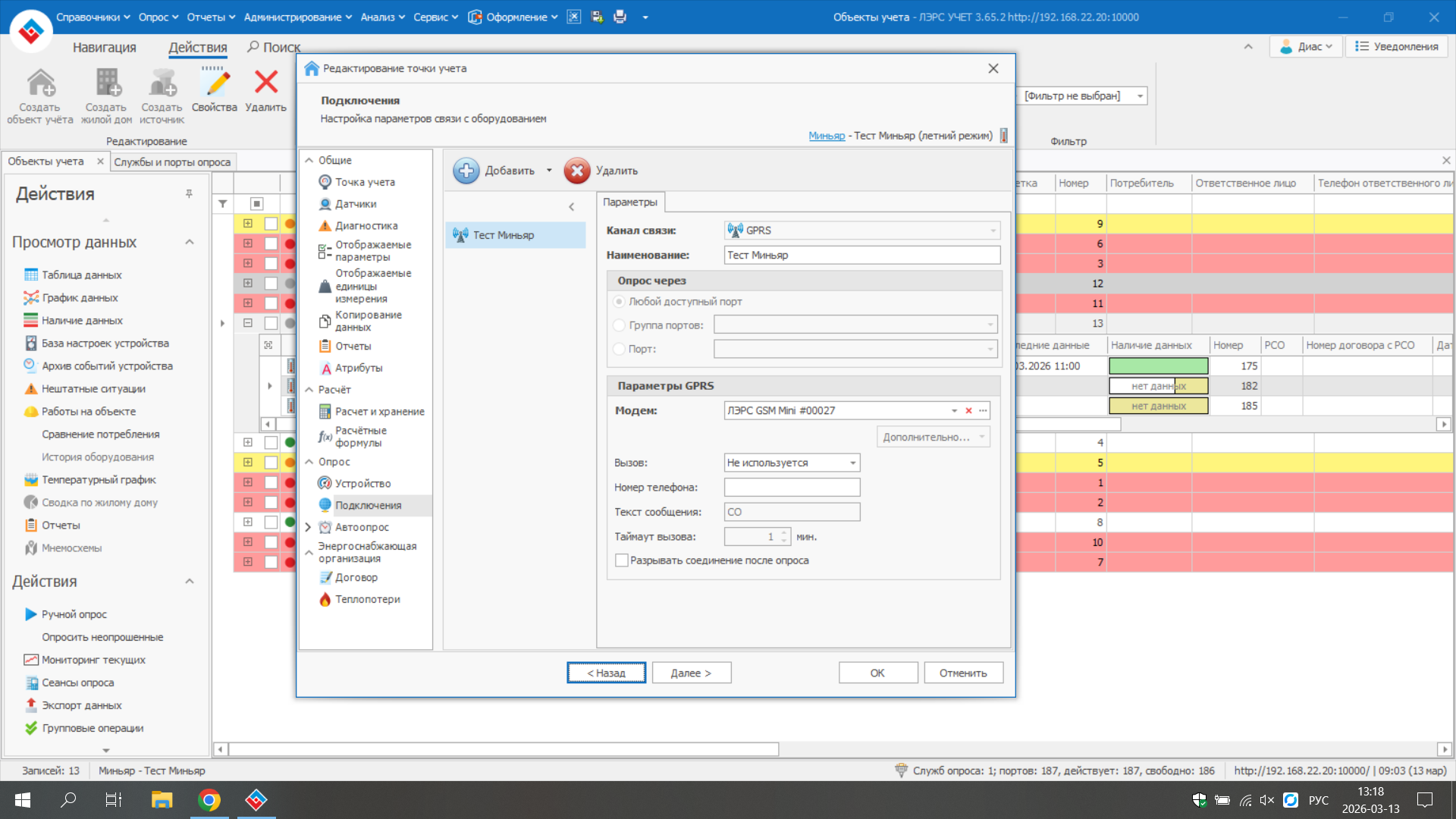The image size is (1456, 819).
Task: Open the call type dropdown
Action: (x=852, y=463)
